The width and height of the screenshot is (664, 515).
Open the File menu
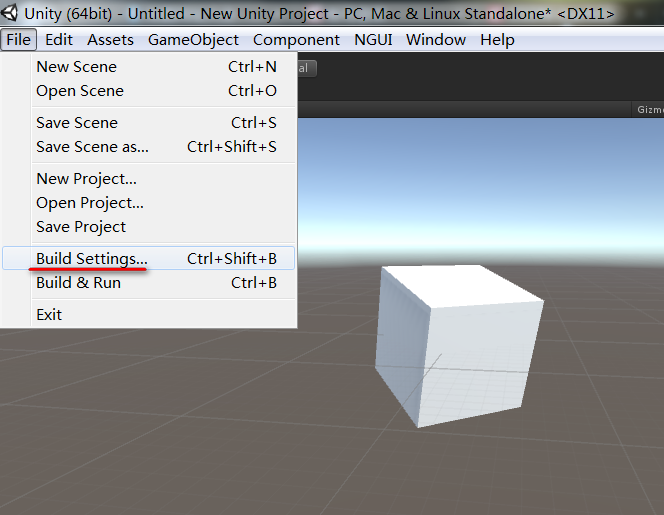[x=19, y=40]
